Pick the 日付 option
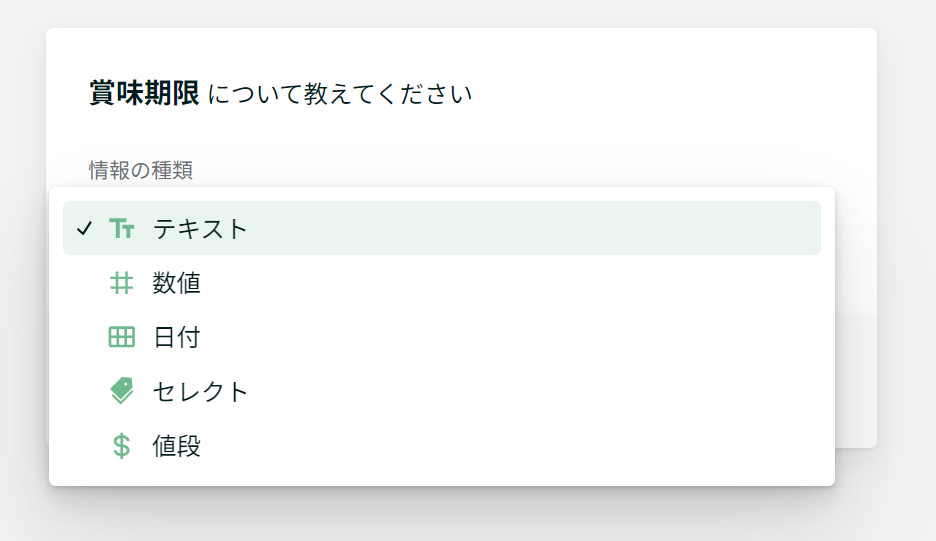Image resolution: width=936 pixels, height=541 pixels. point(177,337)
